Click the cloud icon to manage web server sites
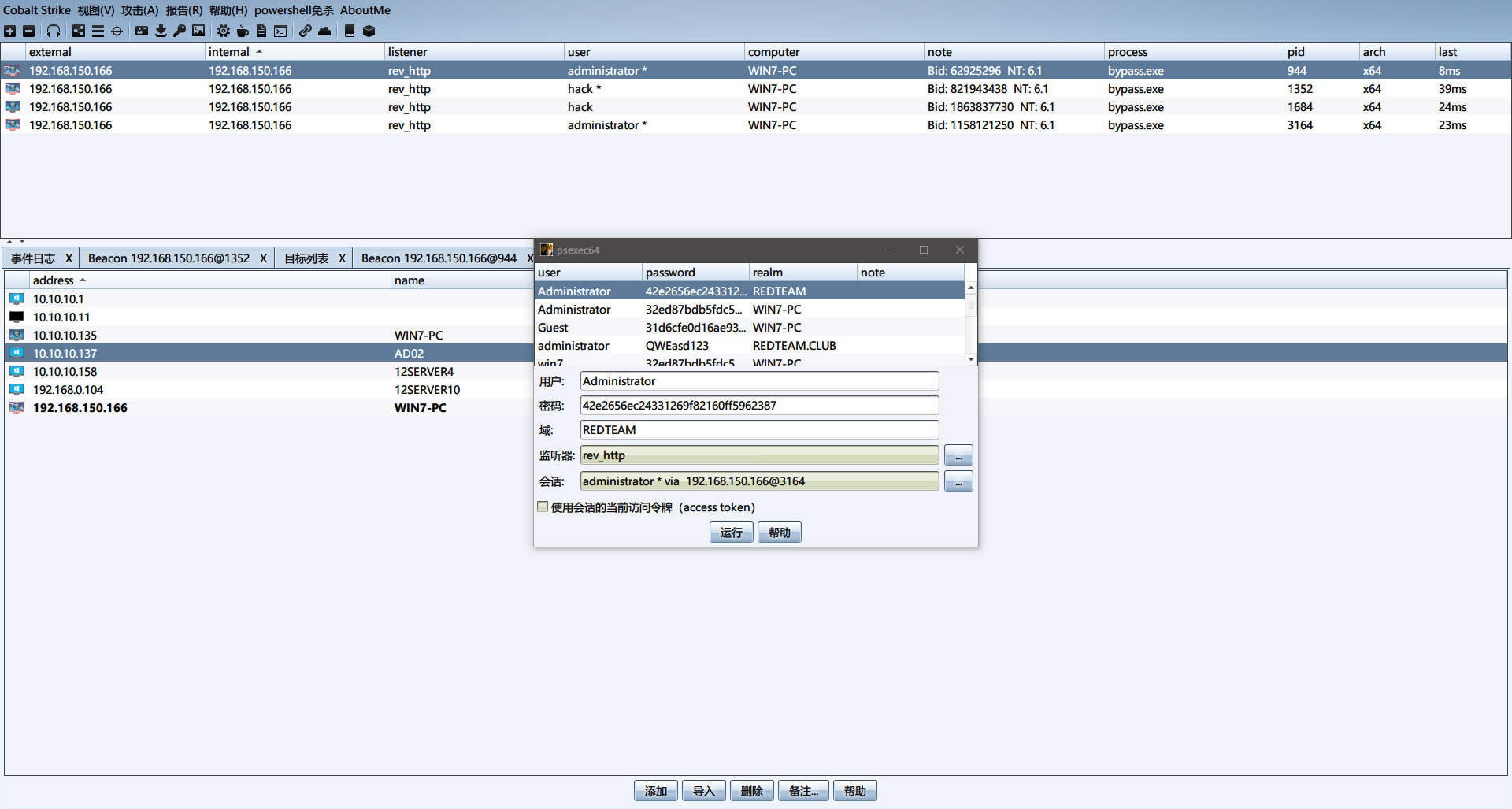1512x809 pixels. point(324,31)
